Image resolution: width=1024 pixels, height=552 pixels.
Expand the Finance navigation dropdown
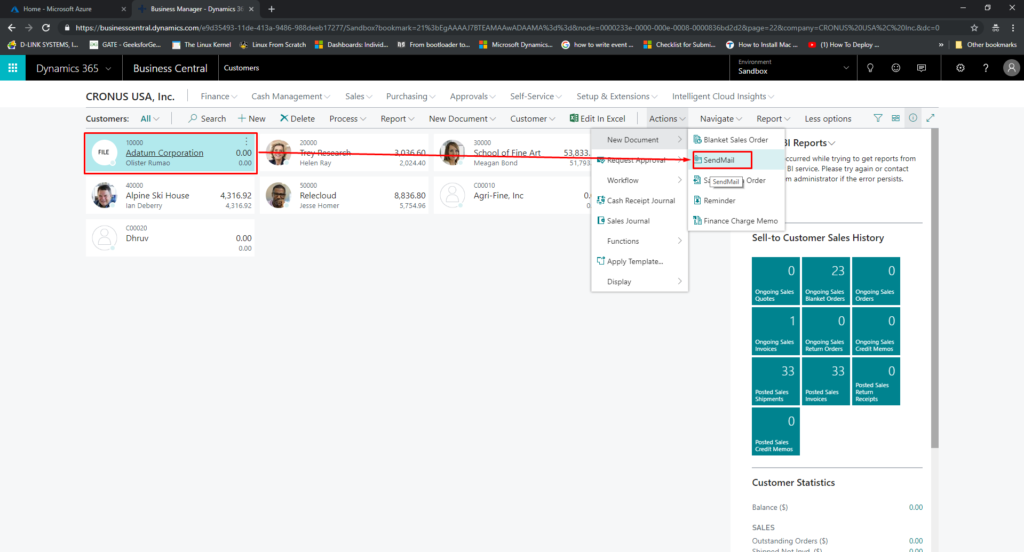click(219, 96)
